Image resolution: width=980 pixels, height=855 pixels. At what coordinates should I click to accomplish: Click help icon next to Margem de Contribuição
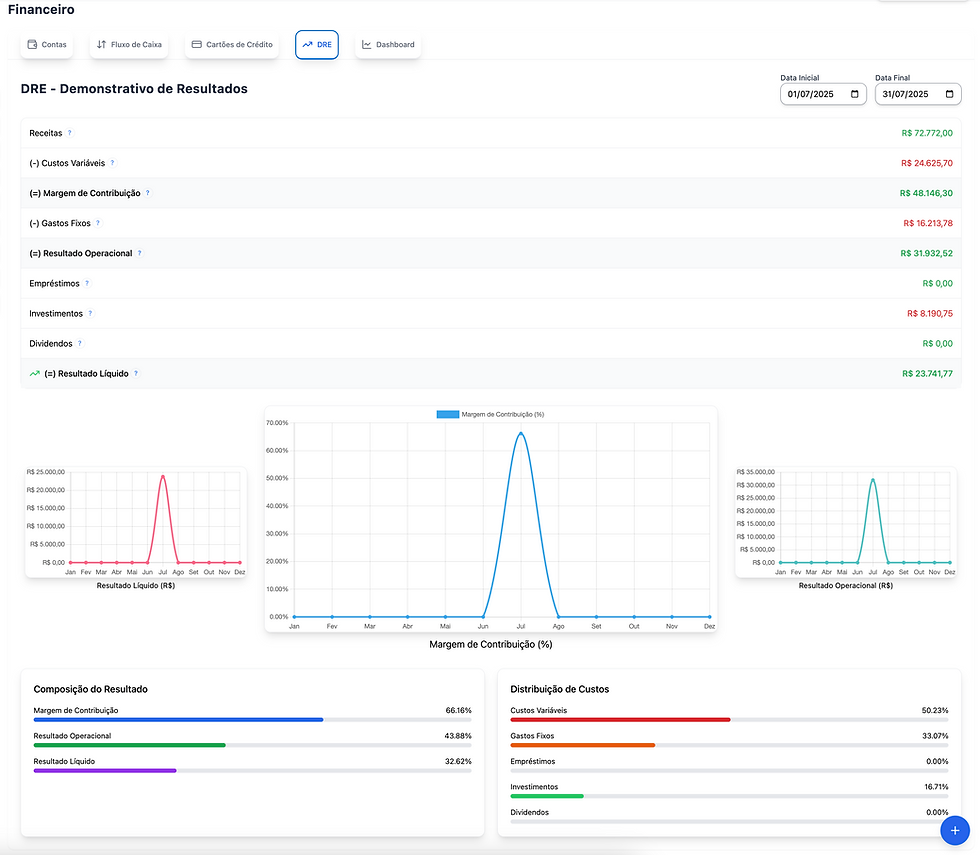tap(148, 192)
